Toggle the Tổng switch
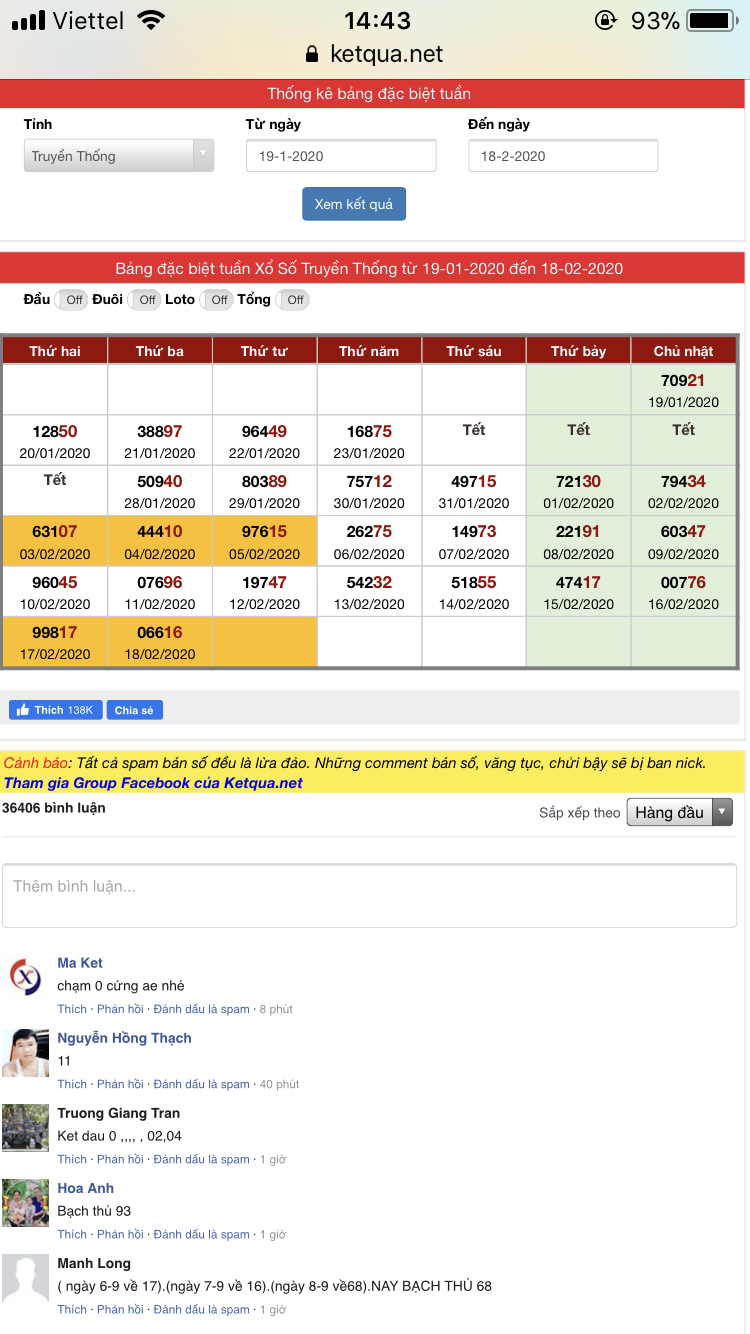750x1334 pixels. coord(292,300)
